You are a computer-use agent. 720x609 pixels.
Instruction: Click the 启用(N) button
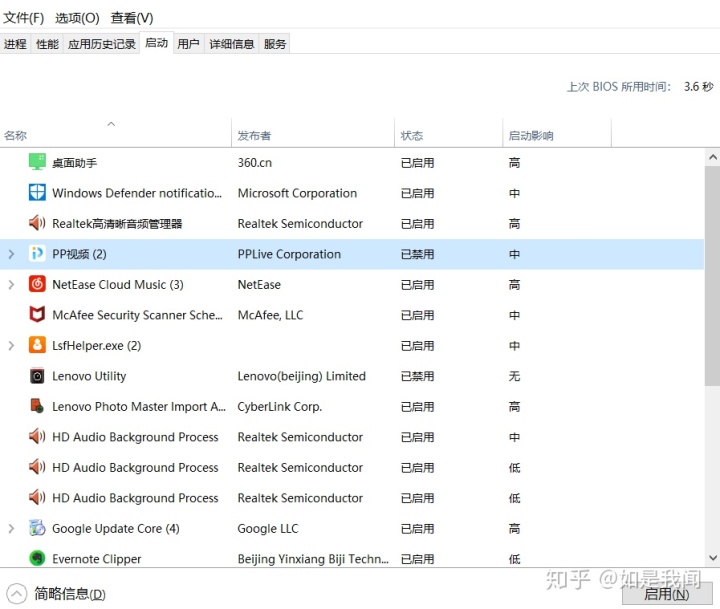(x=666, y=595)
